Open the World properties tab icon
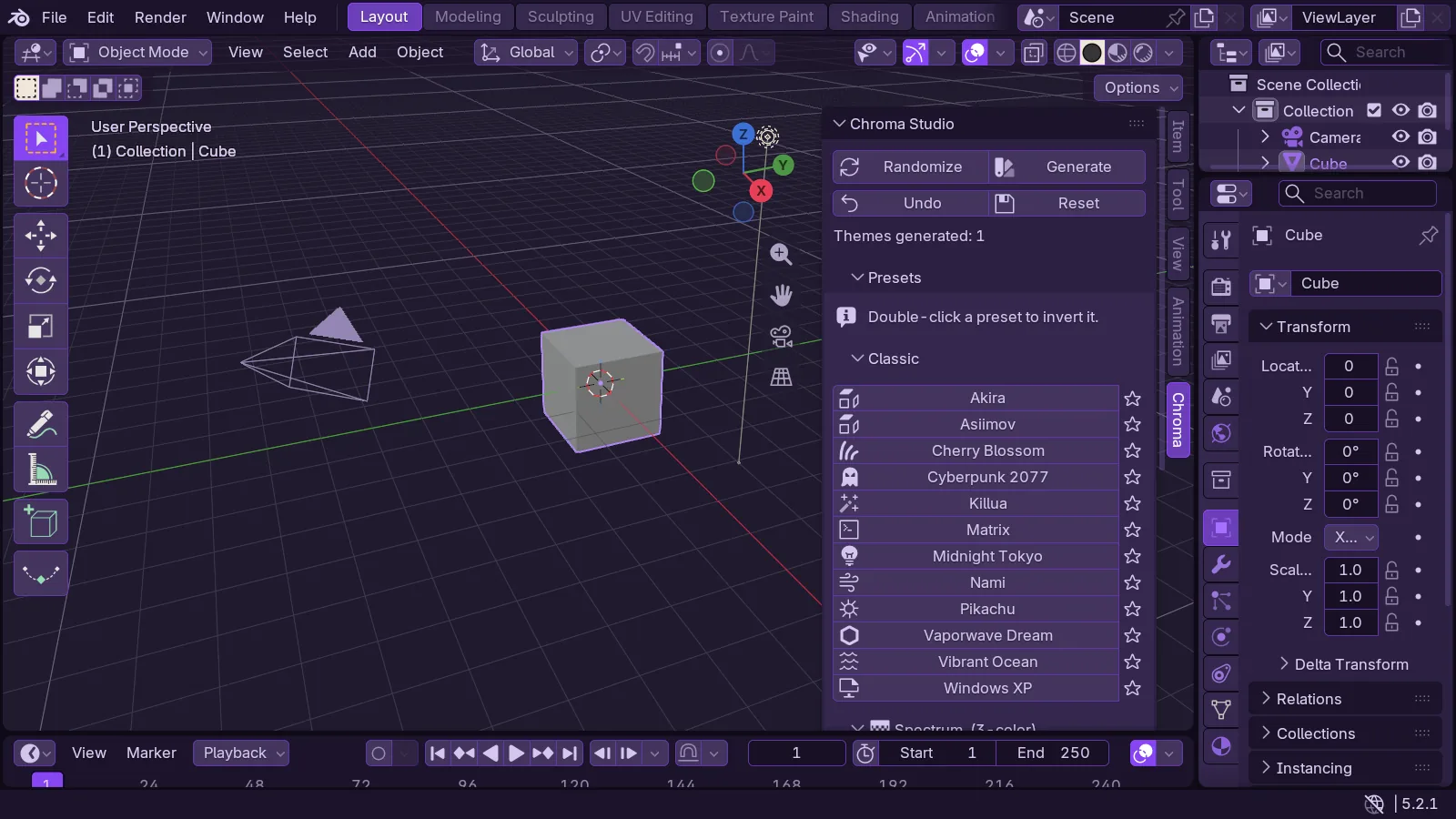This screenshot has width=1456, height=819. click(x=1221, y=432)
